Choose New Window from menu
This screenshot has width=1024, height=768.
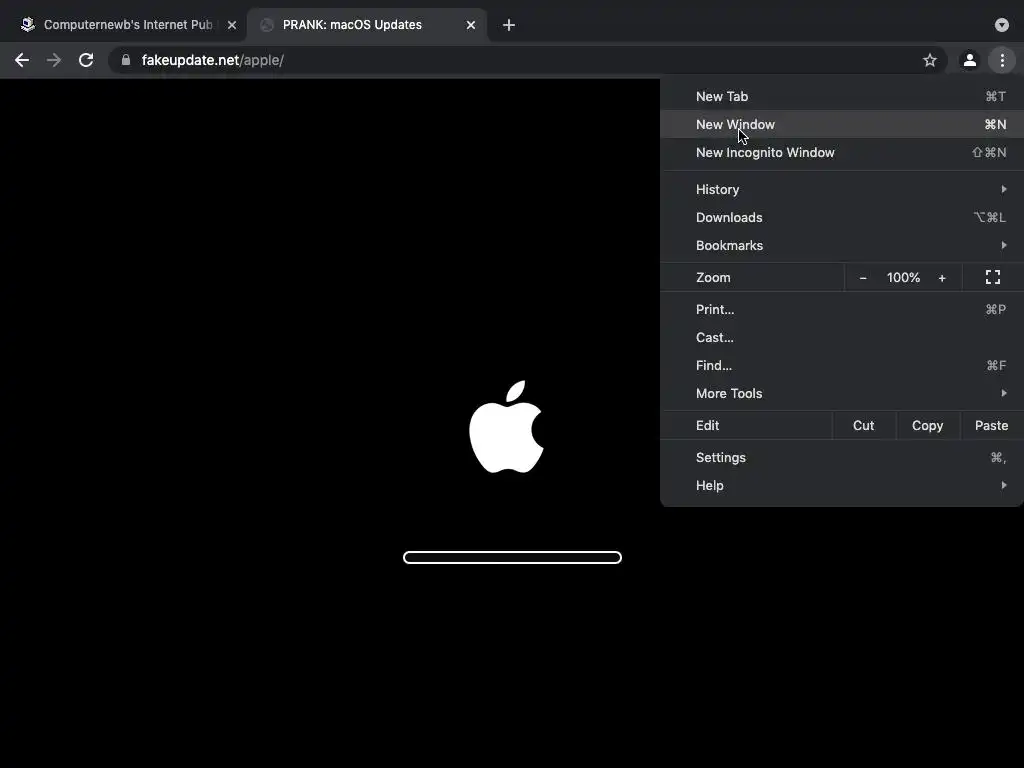(x=842, y=124)
